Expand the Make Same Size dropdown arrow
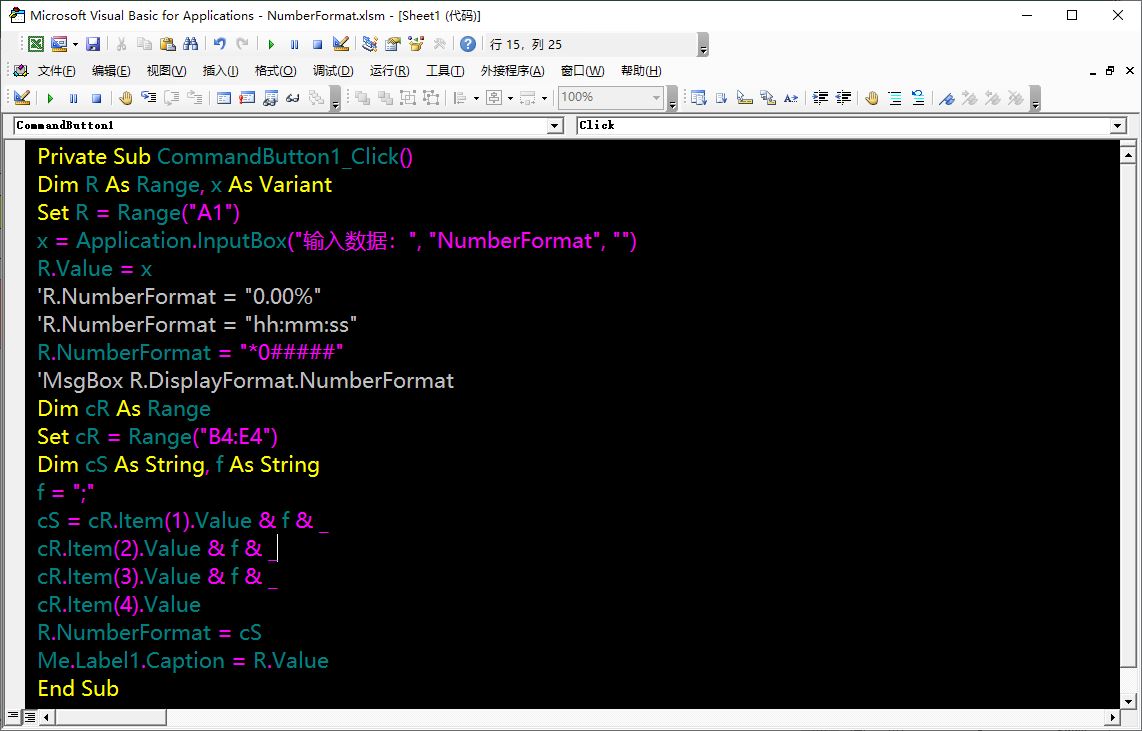 pyautogui.click(x=544, y=98)
